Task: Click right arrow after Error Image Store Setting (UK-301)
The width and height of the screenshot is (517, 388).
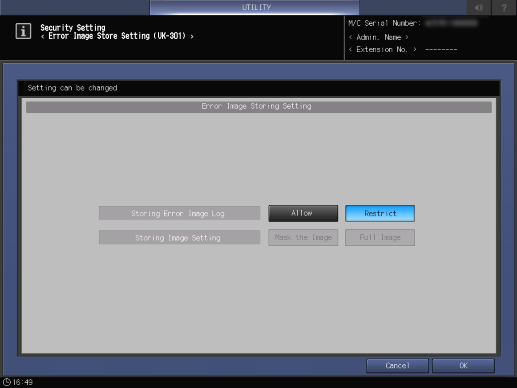Action: [x=192, y=36]
